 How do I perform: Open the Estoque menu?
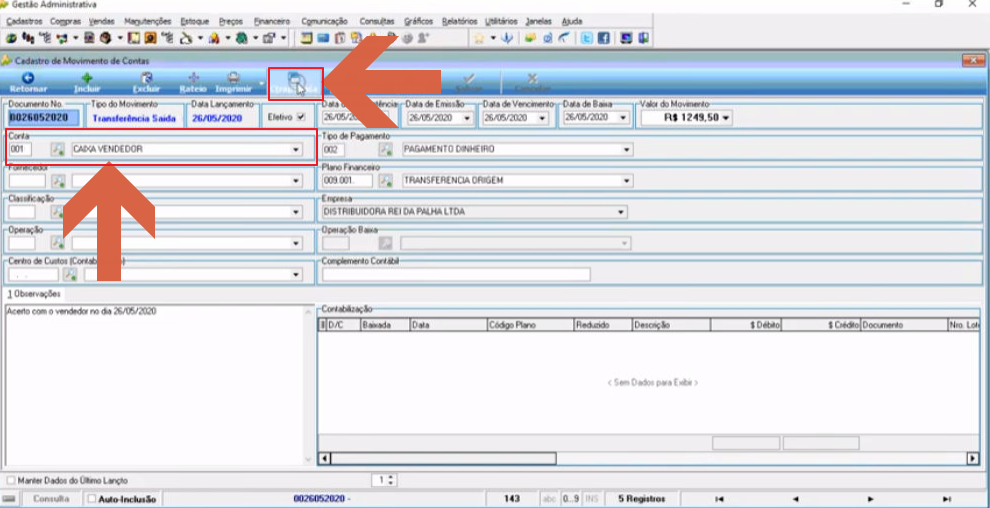pos(194,21)
